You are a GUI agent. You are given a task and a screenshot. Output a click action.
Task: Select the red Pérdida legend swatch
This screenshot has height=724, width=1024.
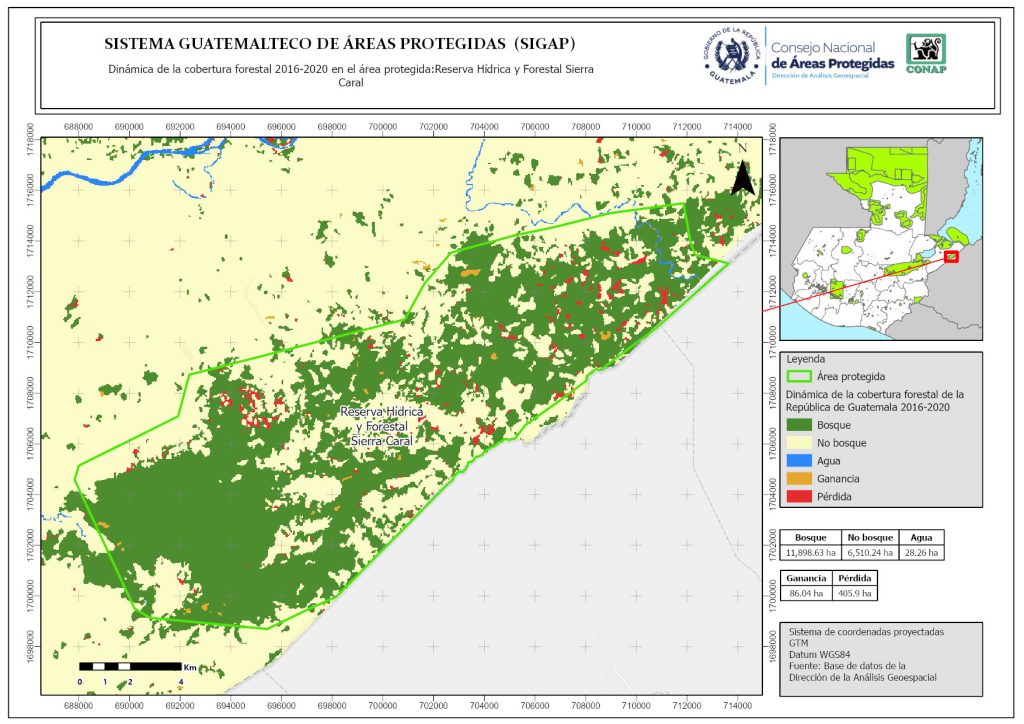click(800, 497)
